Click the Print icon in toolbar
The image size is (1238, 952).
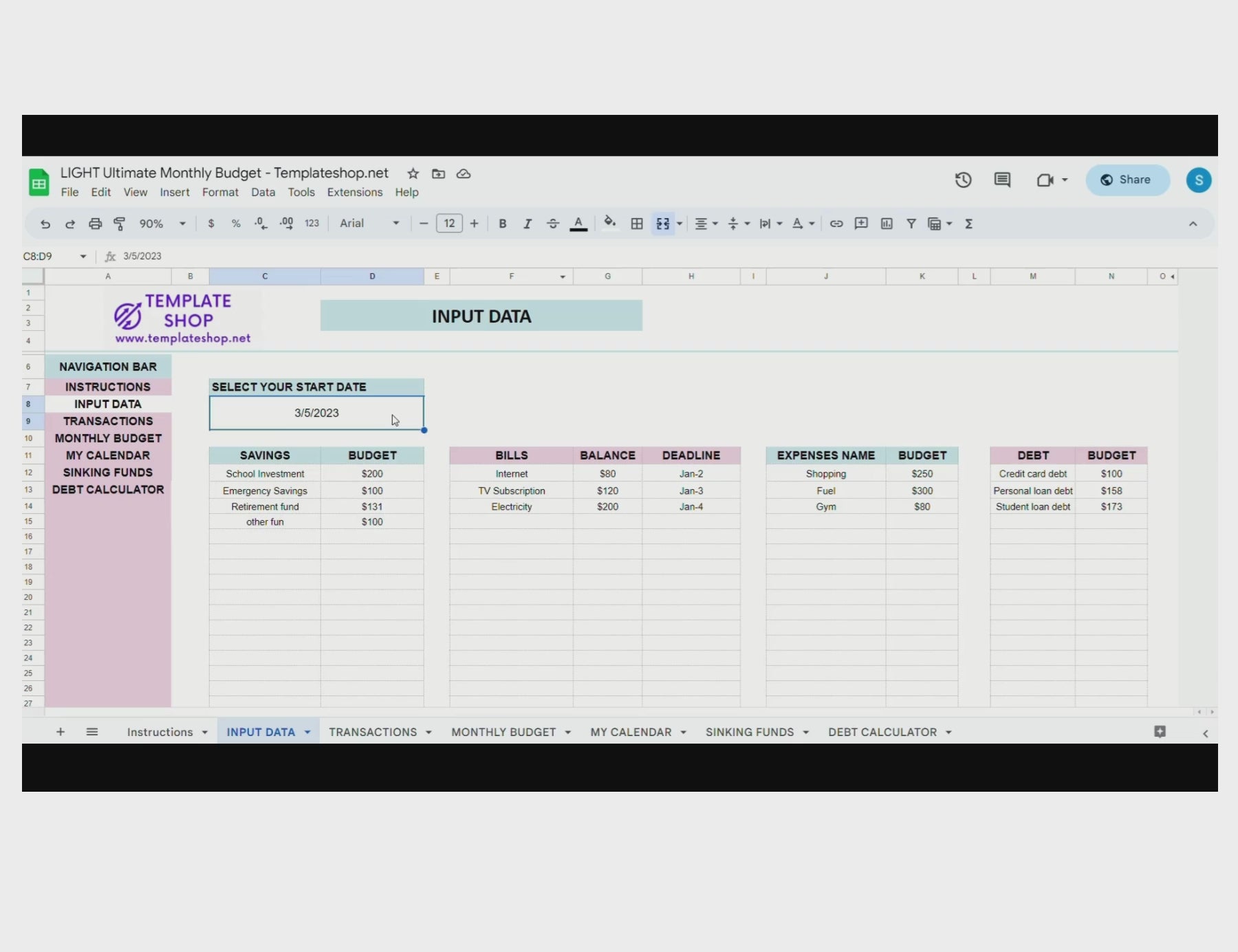pyautogui.click(x=95, y=224)
